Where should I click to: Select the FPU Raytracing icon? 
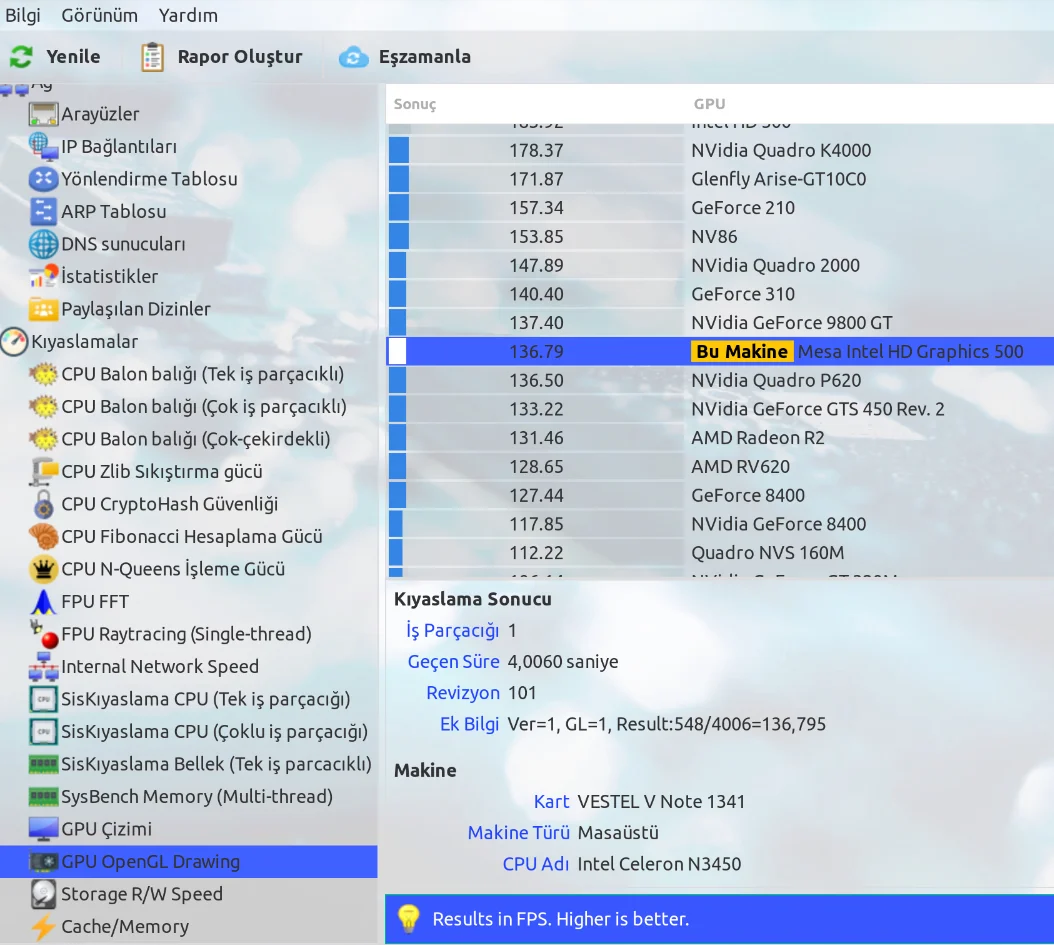coord(44,634)
